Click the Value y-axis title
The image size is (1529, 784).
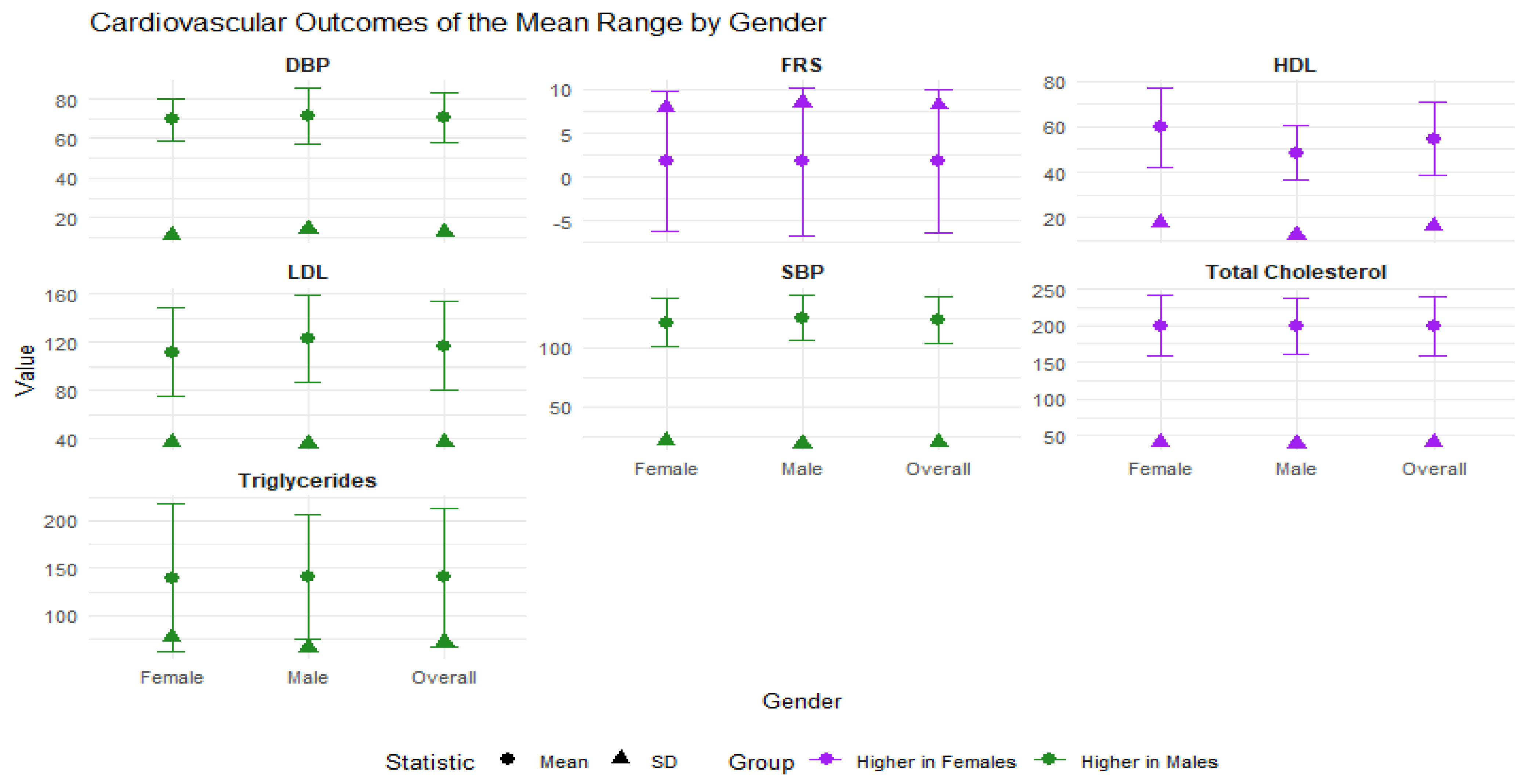26,370
